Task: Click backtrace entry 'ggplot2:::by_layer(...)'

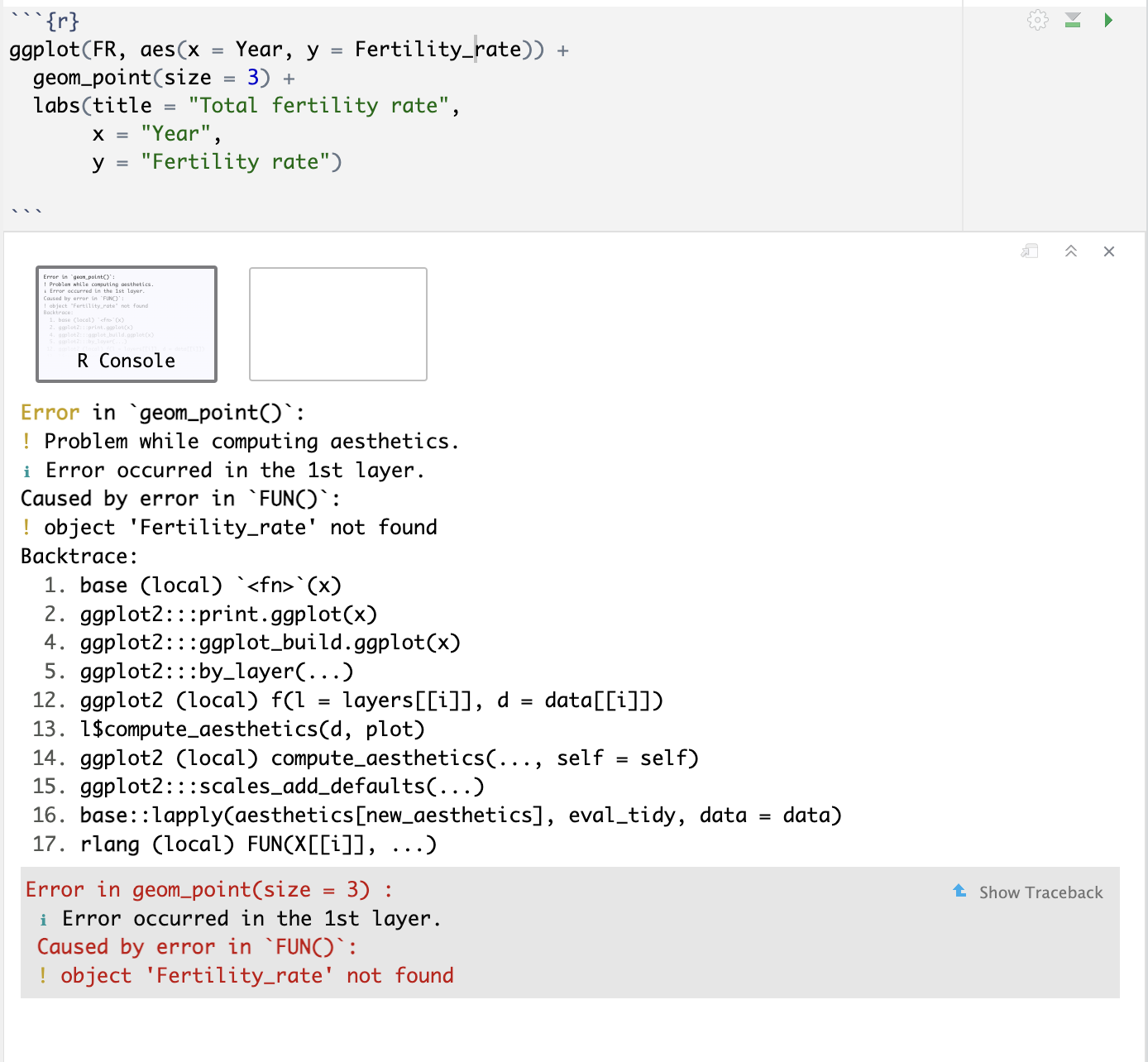Action: pos(217,672)
